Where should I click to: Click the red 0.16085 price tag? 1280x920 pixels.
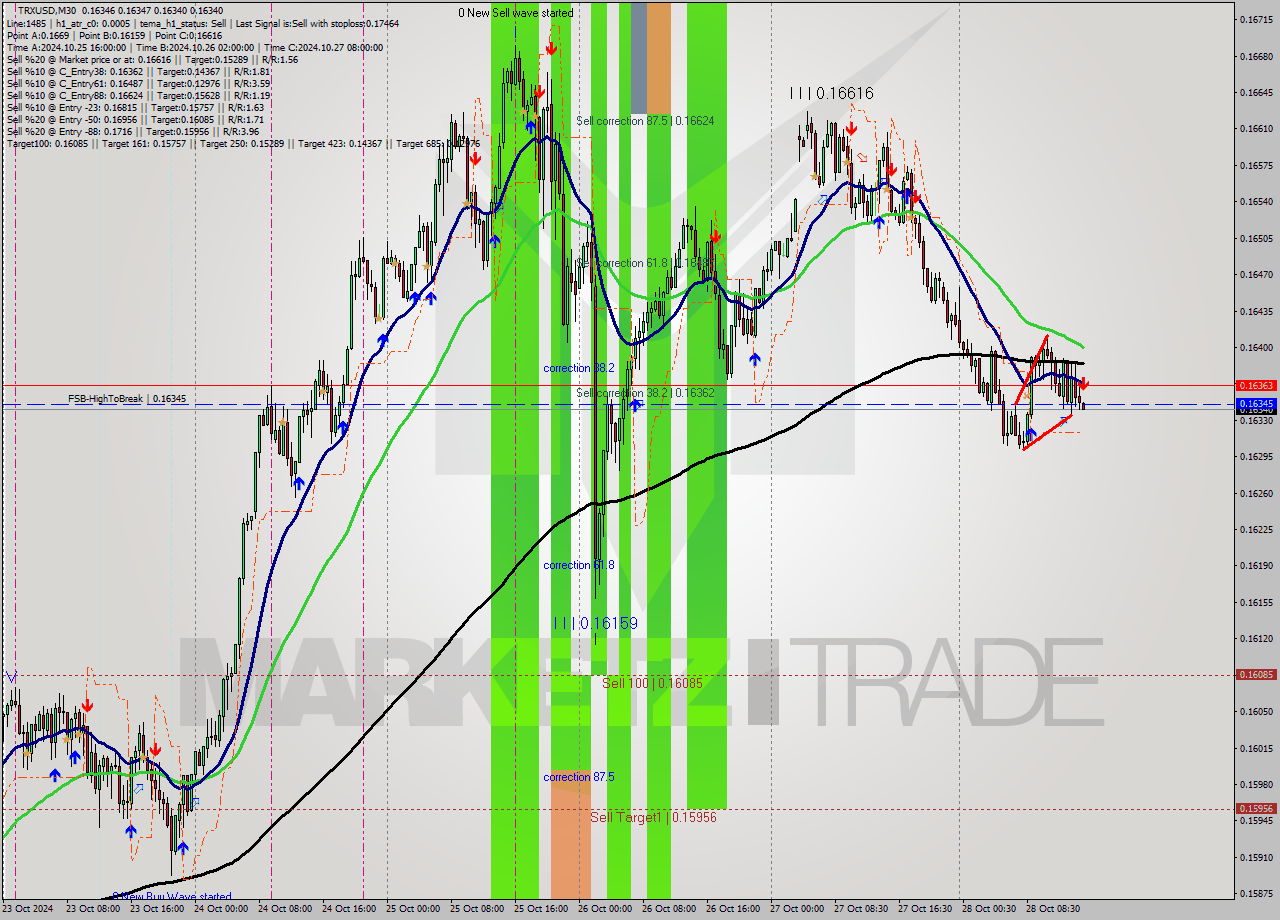coord(1256,675)
